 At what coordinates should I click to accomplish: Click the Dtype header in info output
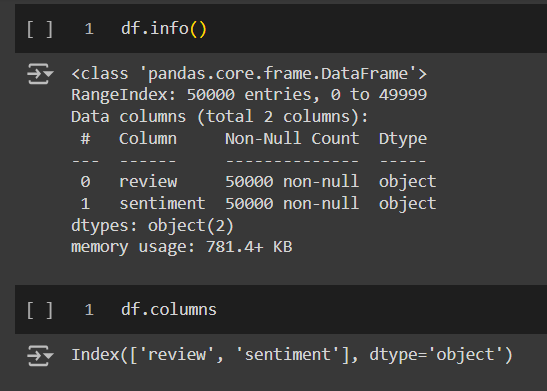tap(403, 139)
